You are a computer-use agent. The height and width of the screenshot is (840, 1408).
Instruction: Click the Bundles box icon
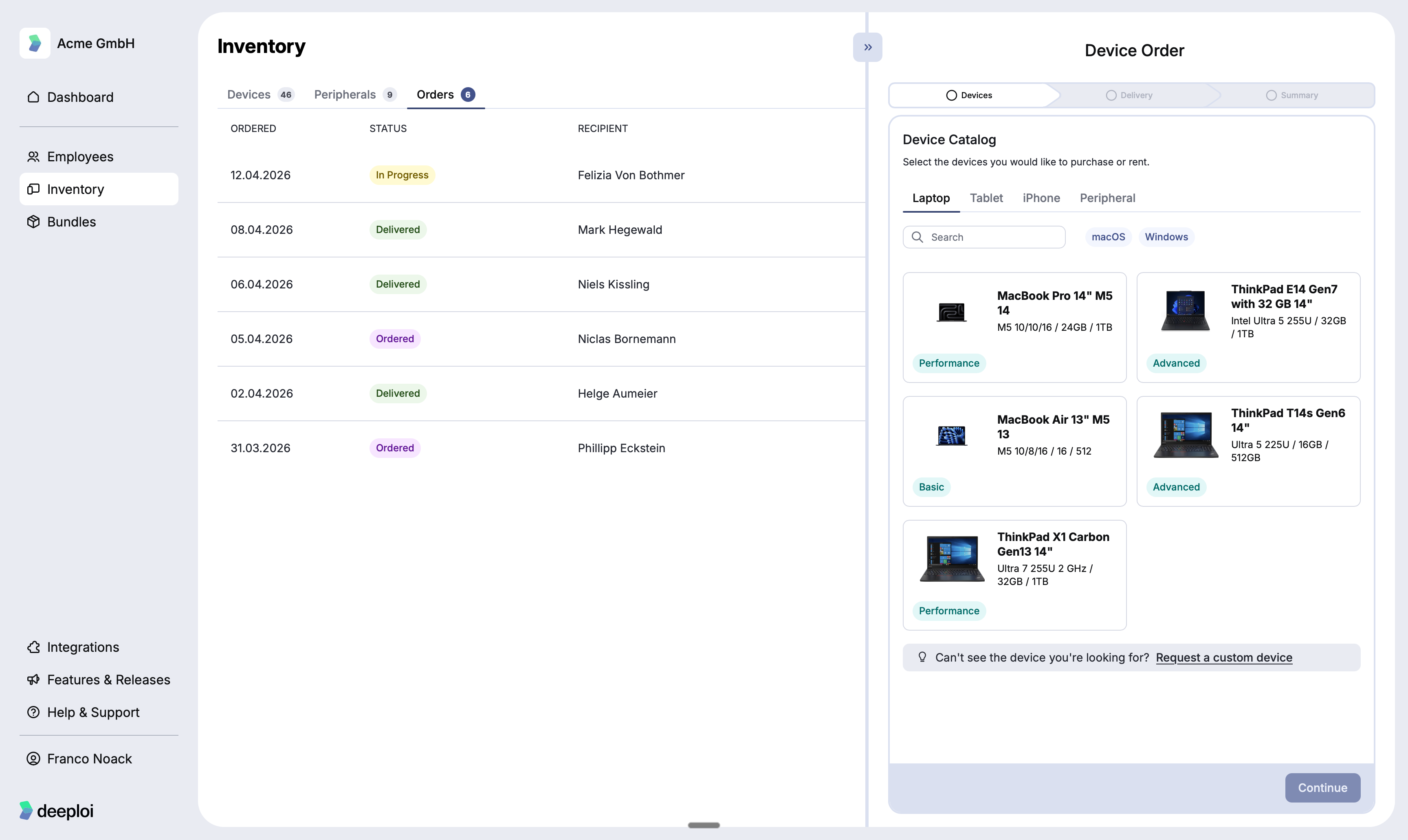coord(33,222)
